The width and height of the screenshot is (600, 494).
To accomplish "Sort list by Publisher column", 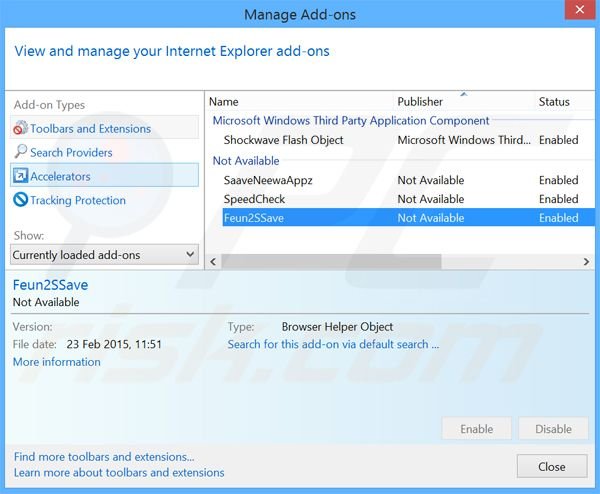I will (x=420, y=102).
